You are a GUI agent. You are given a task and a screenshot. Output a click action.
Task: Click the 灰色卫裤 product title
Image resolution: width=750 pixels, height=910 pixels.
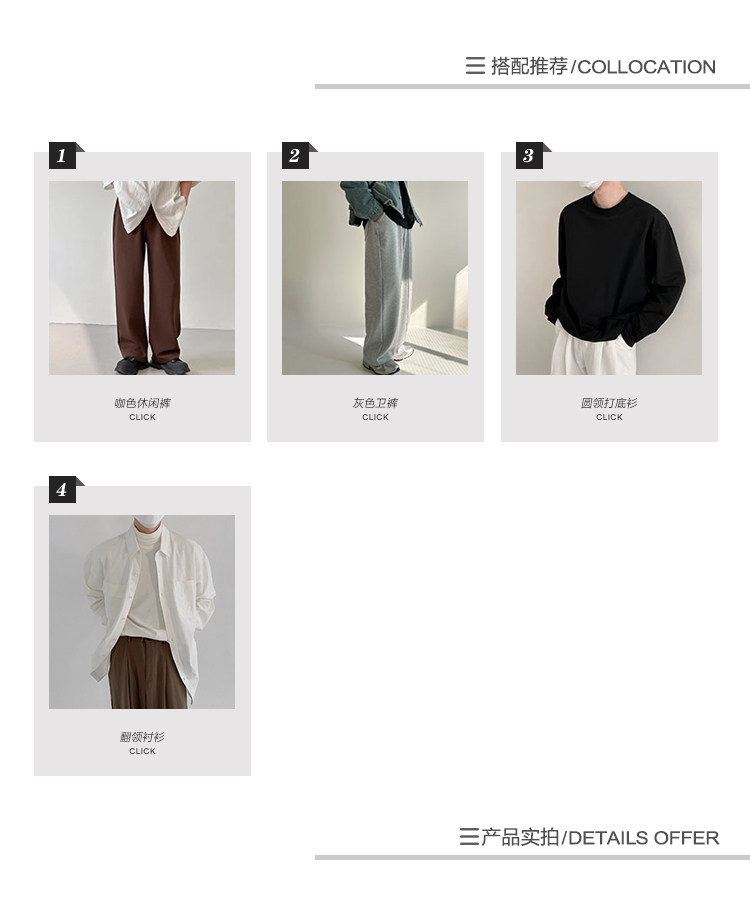[x=375, y=403]
